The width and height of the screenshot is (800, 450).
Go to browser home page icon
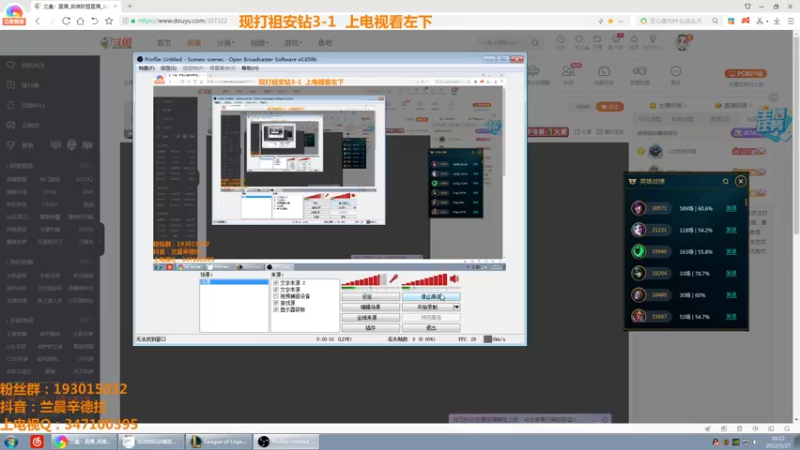[x=80, y=21]
